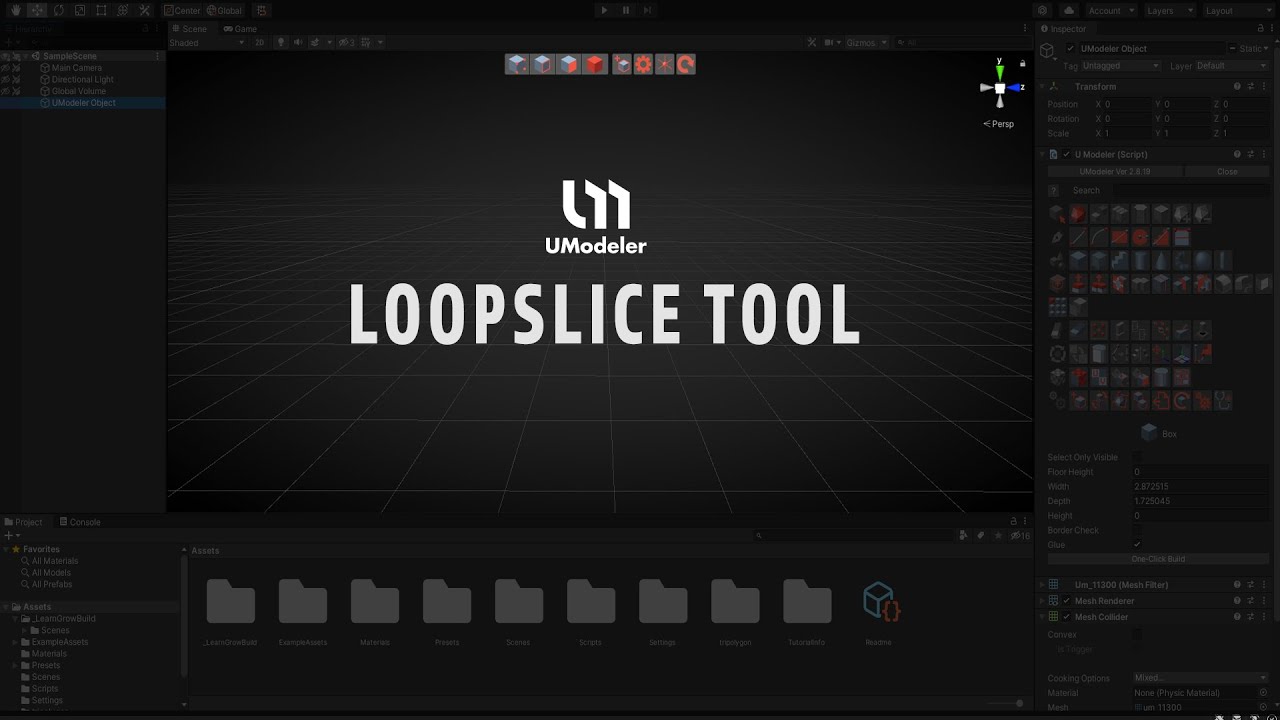Viewport: 1280px width, 720px height.
Task: Select the Hand tool in top toolbar
Action: point(15,10)
